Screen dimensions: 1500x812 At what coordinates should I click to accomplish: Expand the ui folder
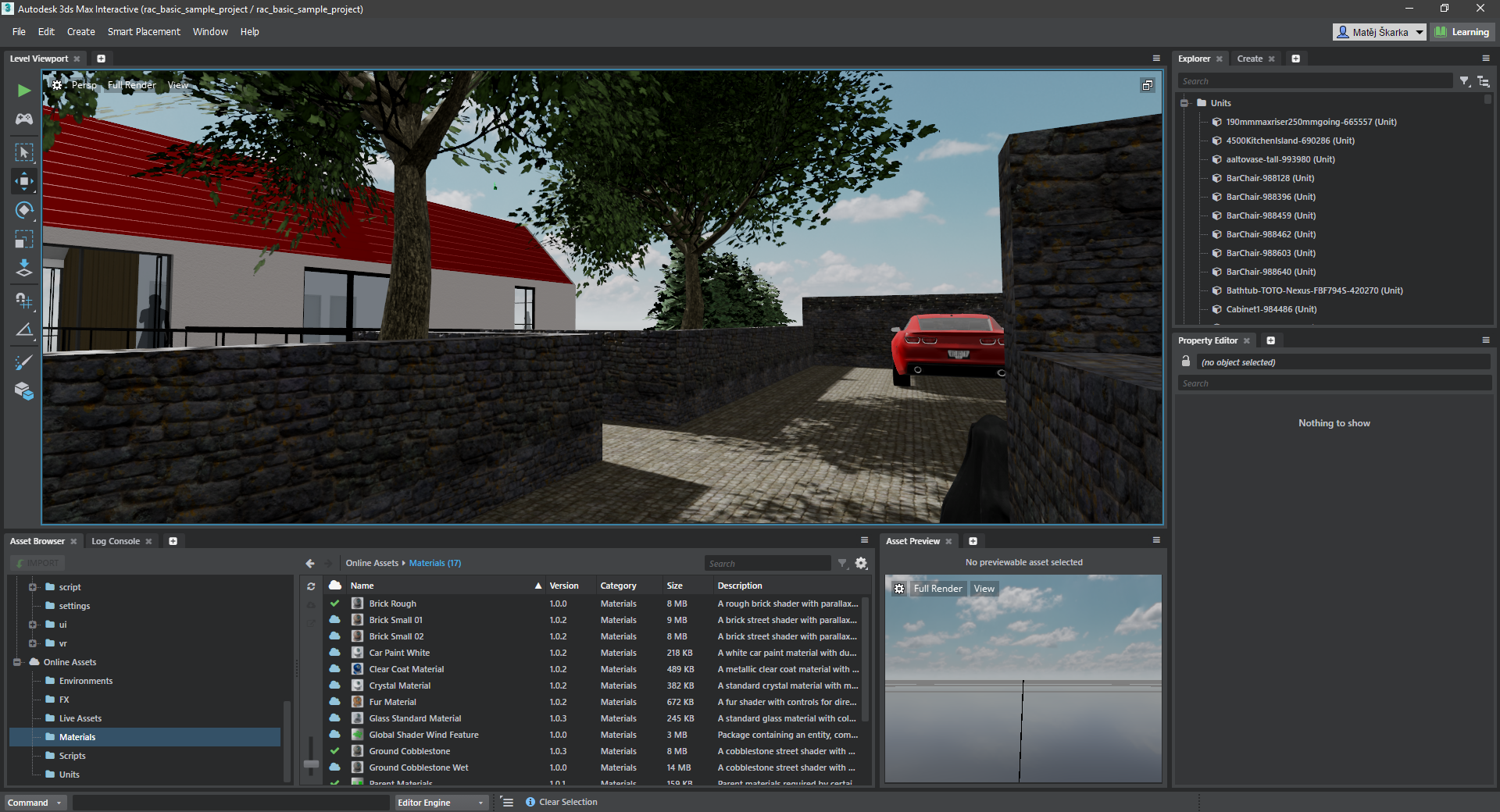coord(33,625)
